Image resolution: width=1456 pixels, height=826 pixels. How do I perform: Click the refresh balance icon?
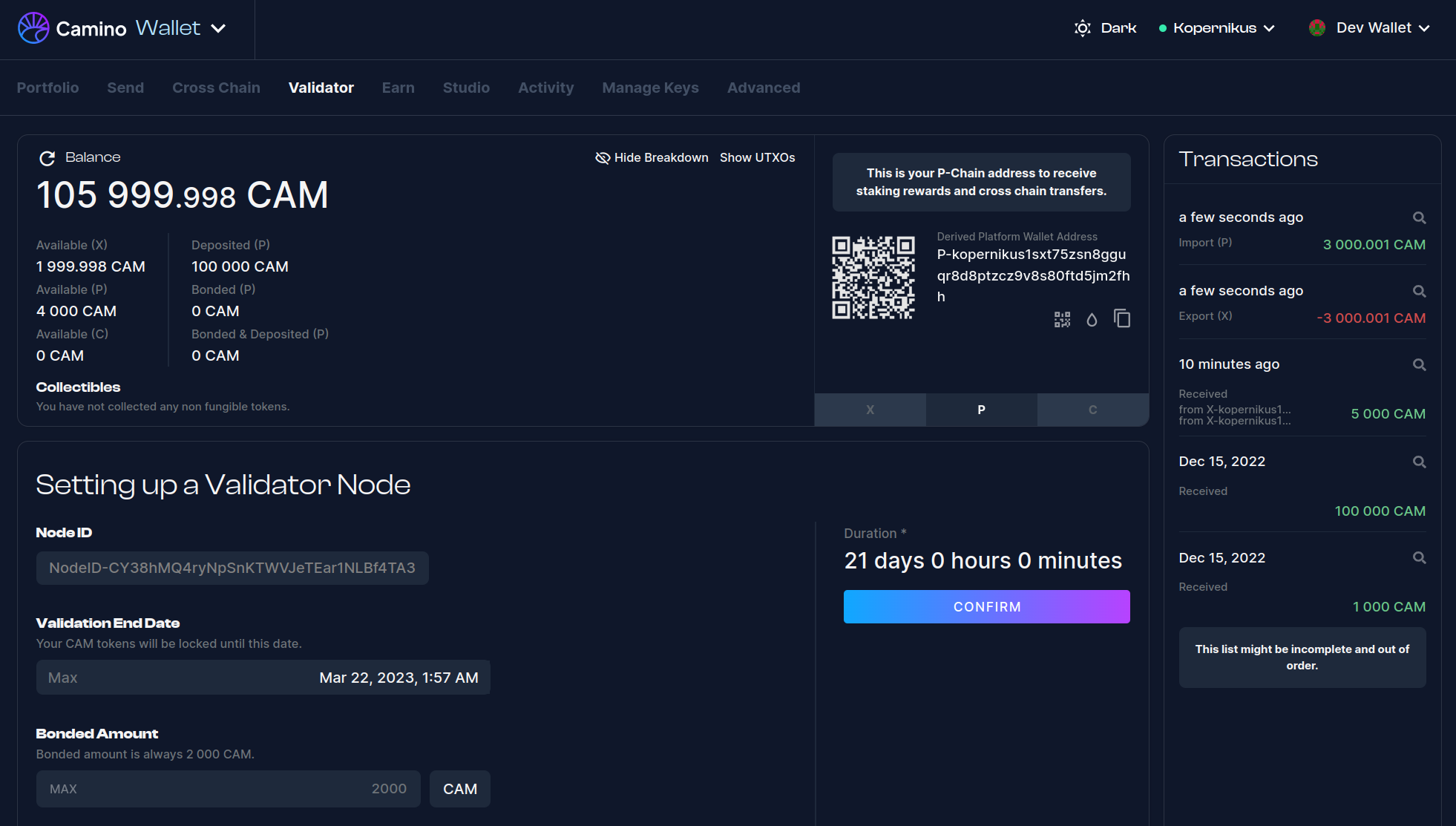pos(47,158)
